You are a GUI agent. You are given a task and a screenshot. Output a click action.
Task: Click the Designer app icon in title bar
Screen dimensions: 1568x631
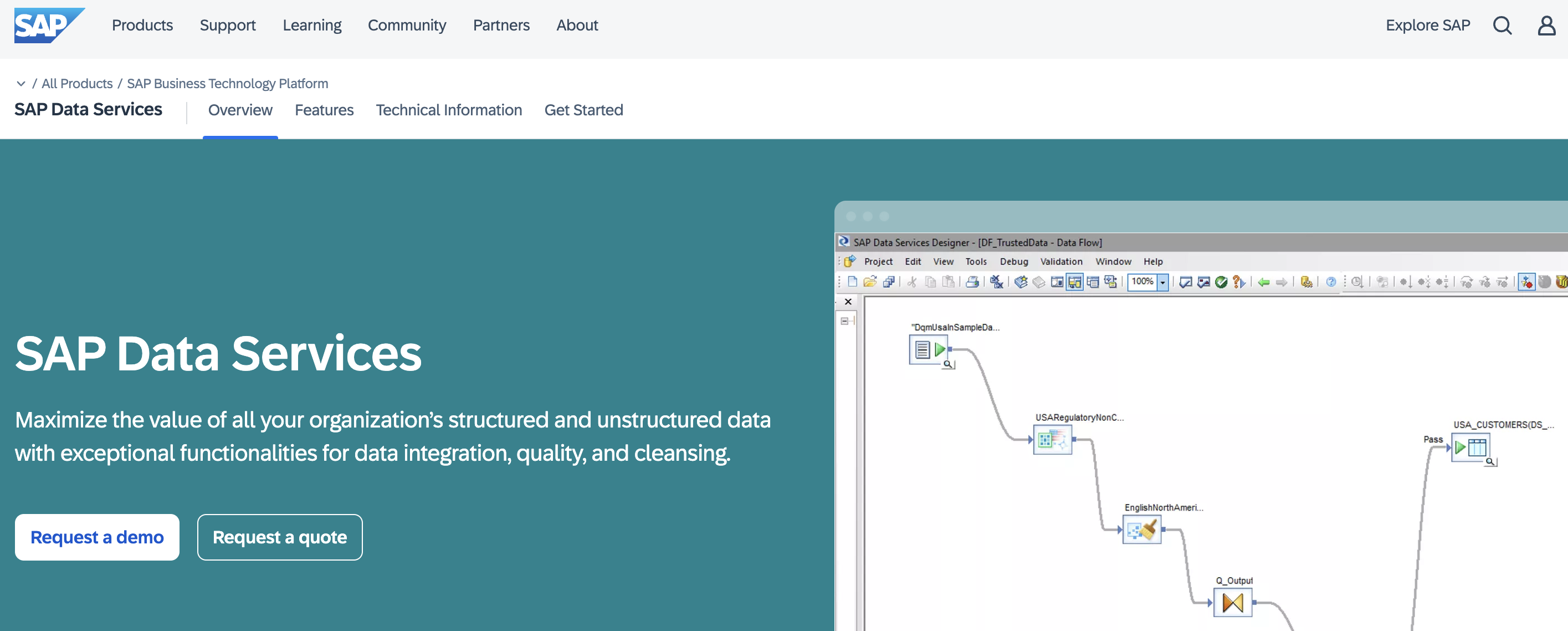point(844,242)
